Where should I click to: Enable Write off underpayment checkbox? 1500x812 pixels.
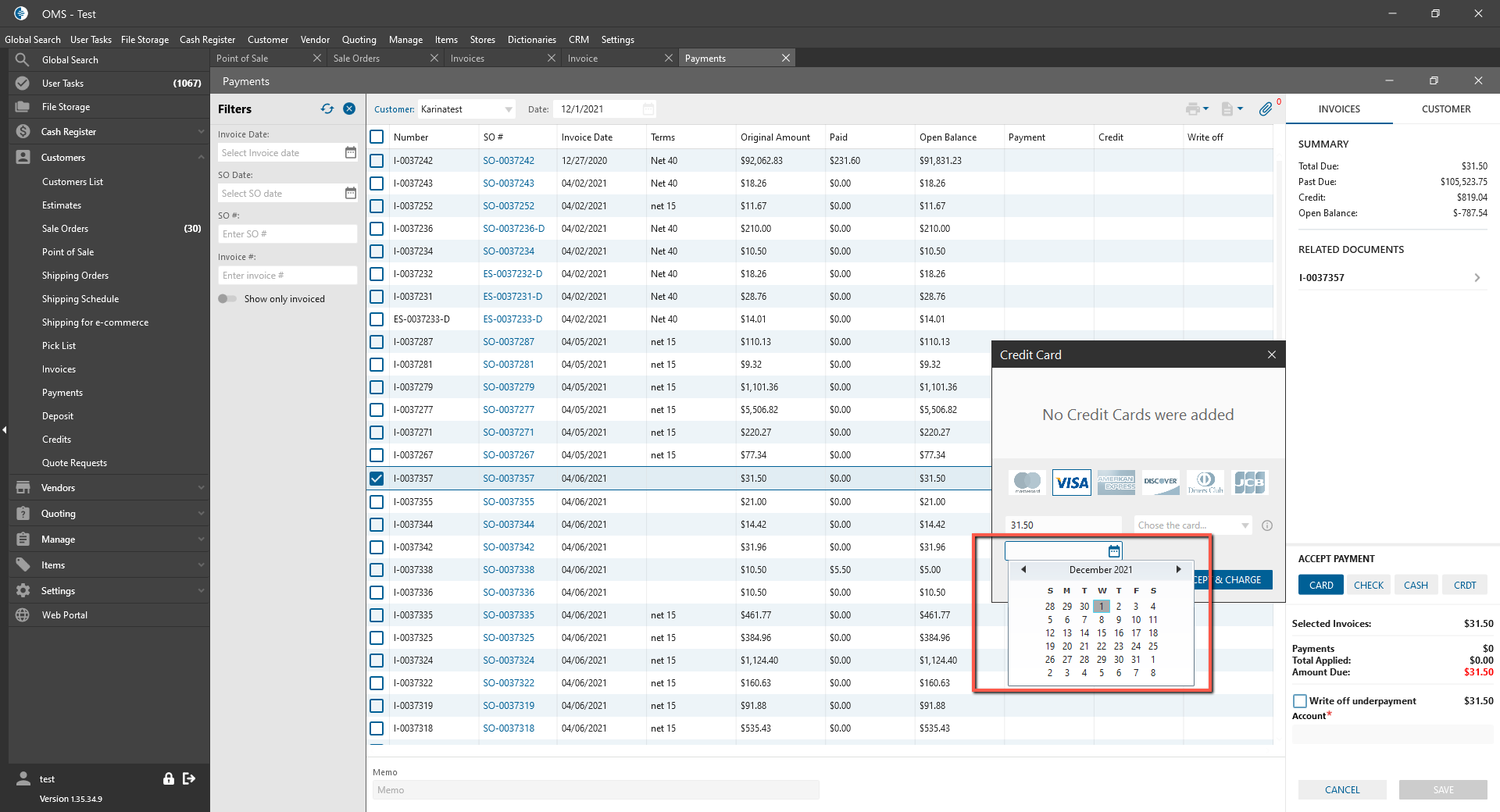pyautogui.click(x=1300, y=700)
